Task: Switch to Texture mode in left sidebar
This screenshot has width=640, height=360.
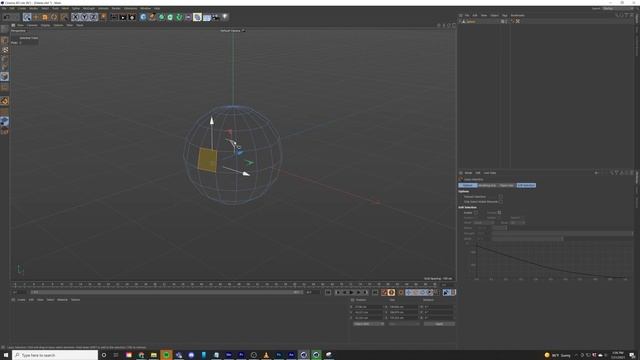Action: pos(4,50)
